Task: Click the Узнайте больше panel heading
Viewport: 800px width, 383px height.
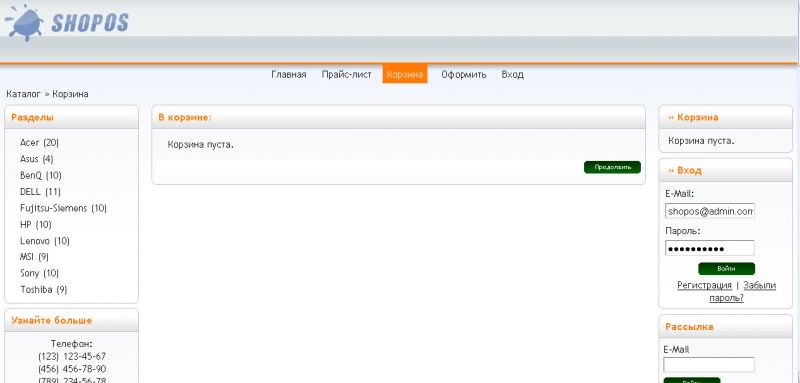Action: tap(52, 320)
